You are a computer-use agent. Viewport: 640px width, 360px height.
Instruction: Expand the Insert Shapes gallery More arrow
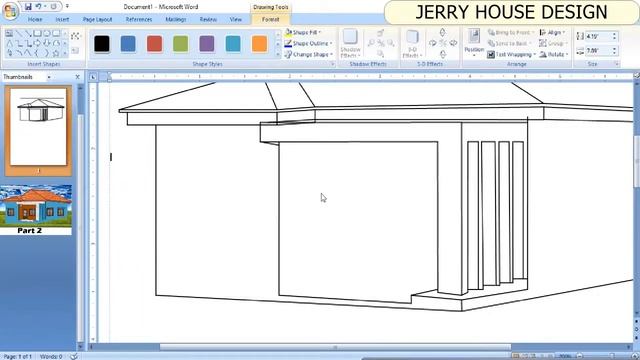65,53
